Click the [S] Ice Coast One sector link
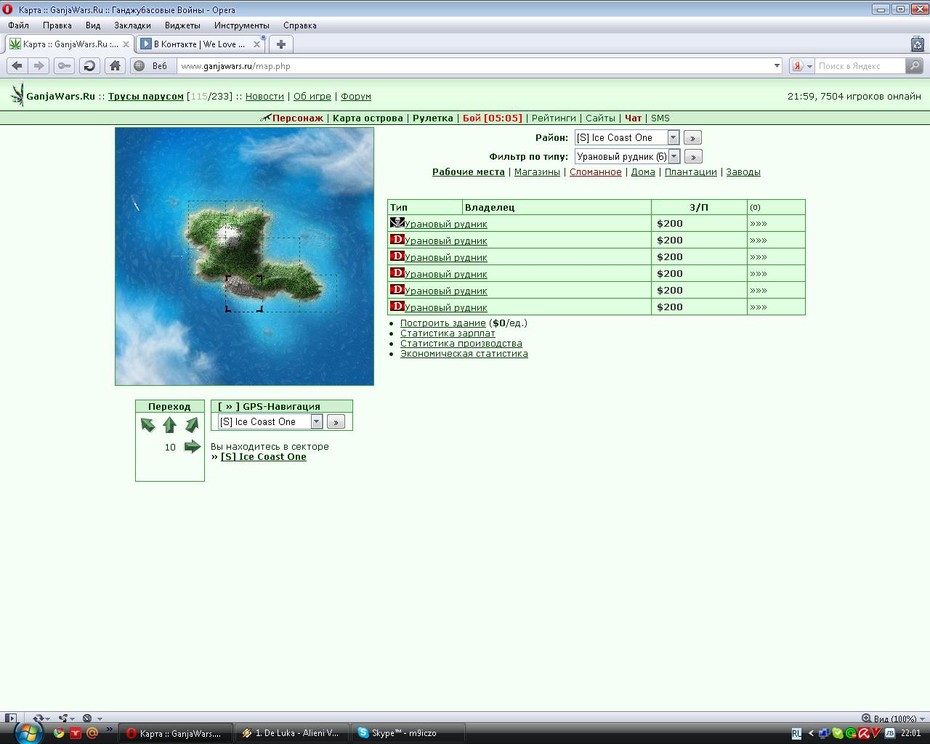 click(x=263, y=457)
